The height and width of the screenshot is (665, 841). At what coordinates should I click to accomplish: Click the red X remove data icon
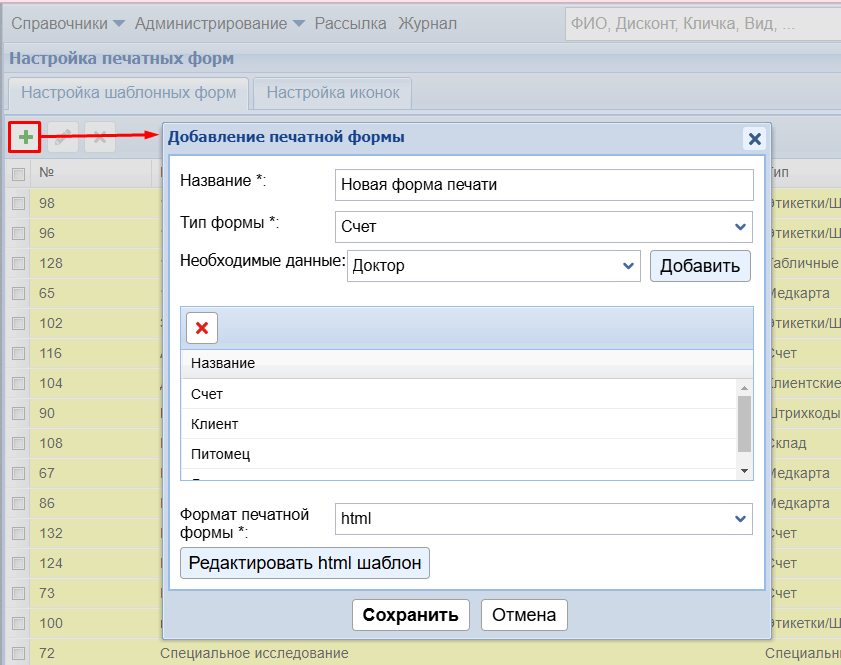point(202,328)
